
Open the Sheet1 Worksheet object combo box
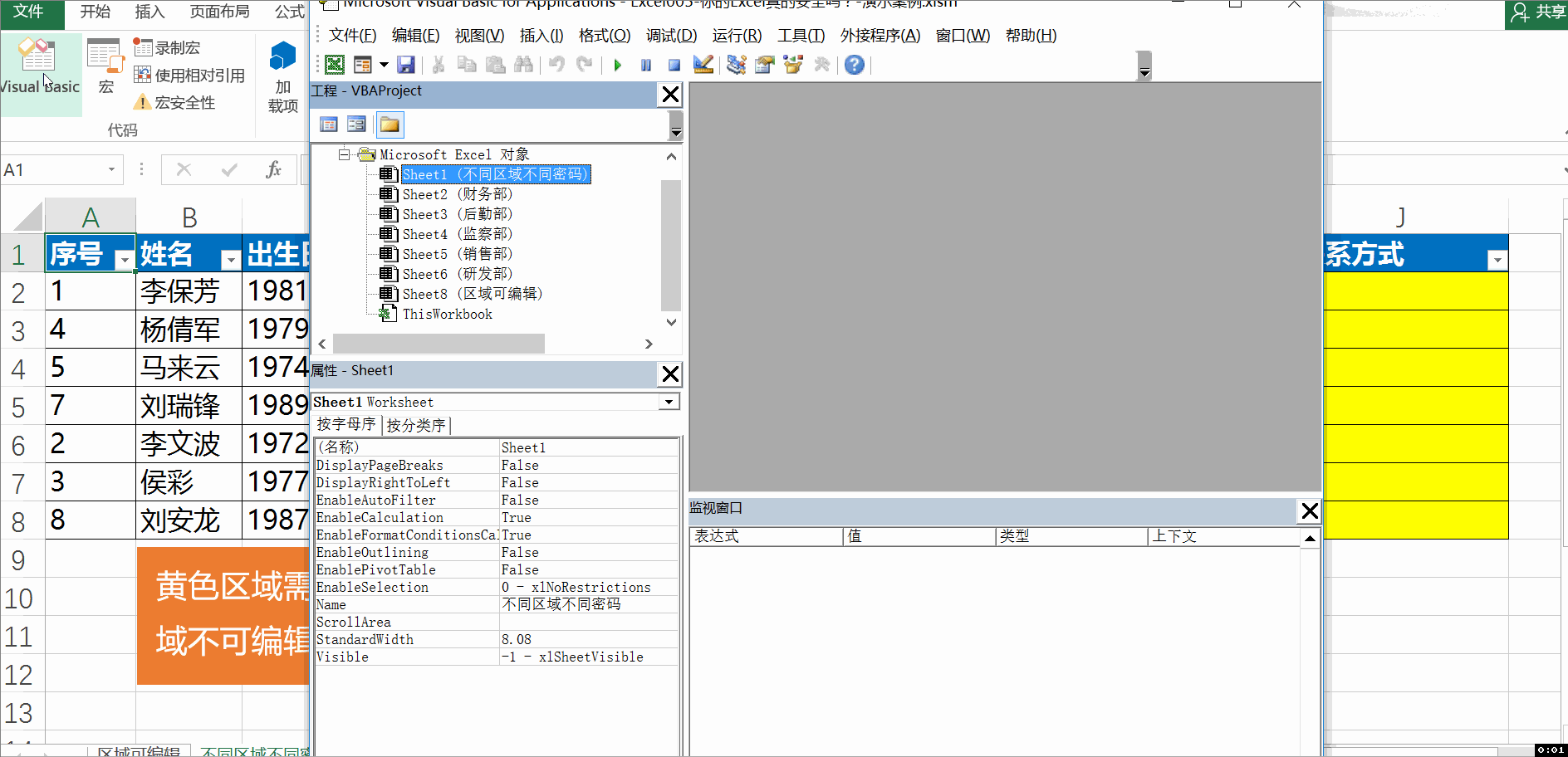click(669, 401)
